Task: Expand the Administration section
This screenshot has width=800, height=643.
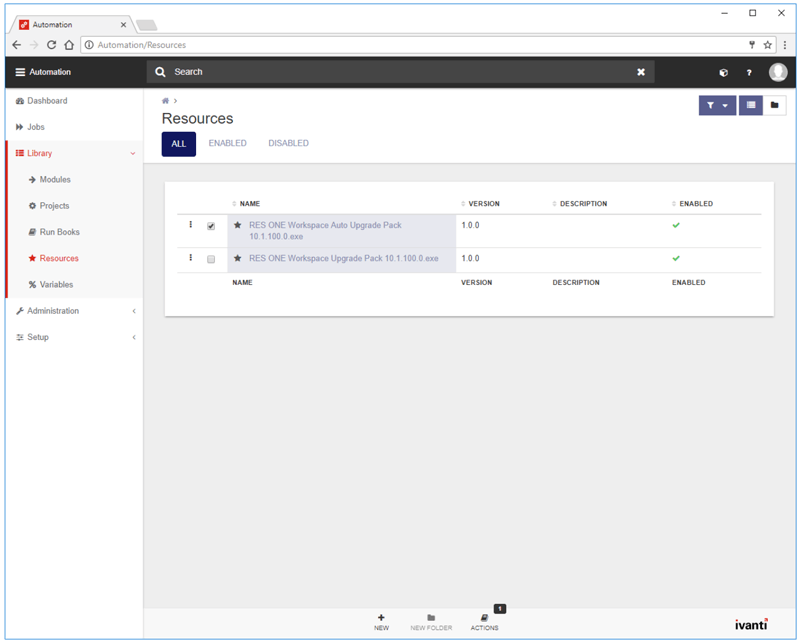Action: pos(74,311)
